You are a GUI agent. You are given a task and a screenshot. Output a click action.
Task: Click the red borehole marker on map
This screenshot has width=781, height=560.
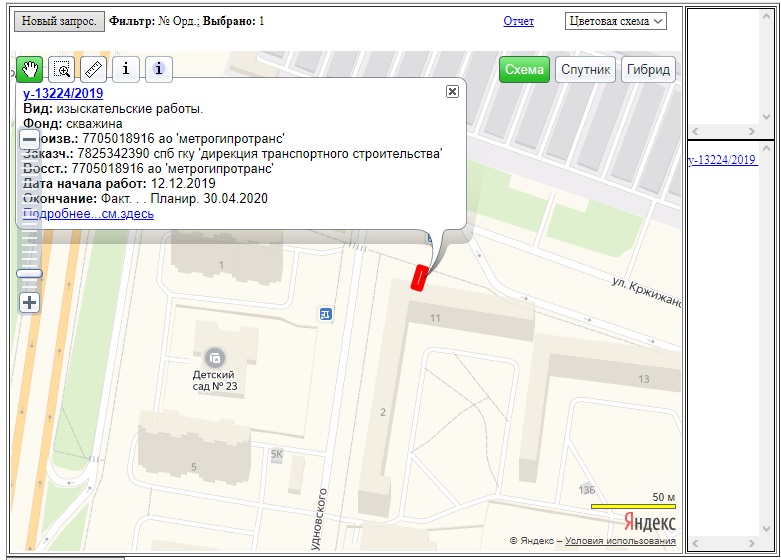[x=420, y=277]
